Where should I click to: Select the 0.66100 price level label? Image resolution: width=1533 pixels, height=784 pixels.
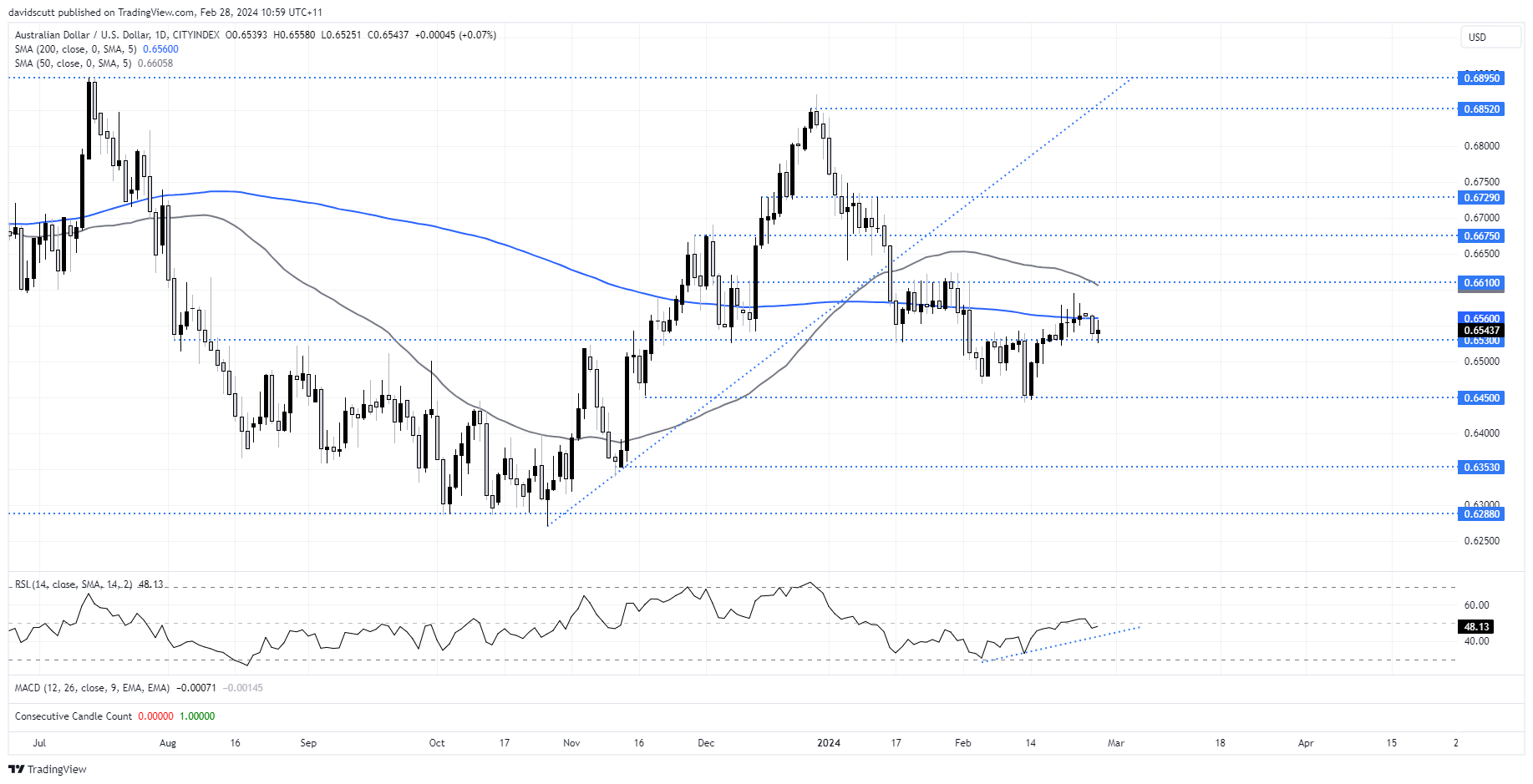(1481, 282)
